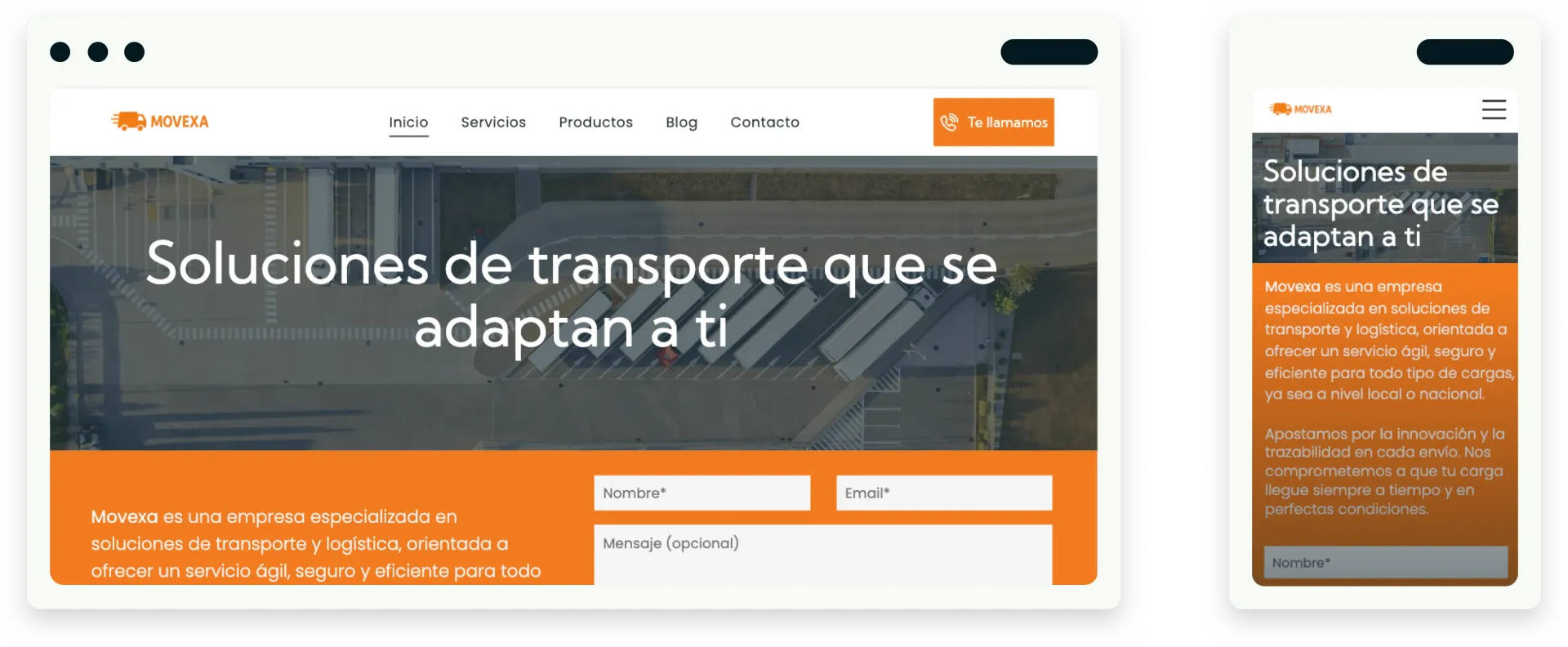Click desktop headline 'Soluciones de transporte que se adaptan a ti'
The width and height of the screenshot is (1568, 647).
point(572,296)
